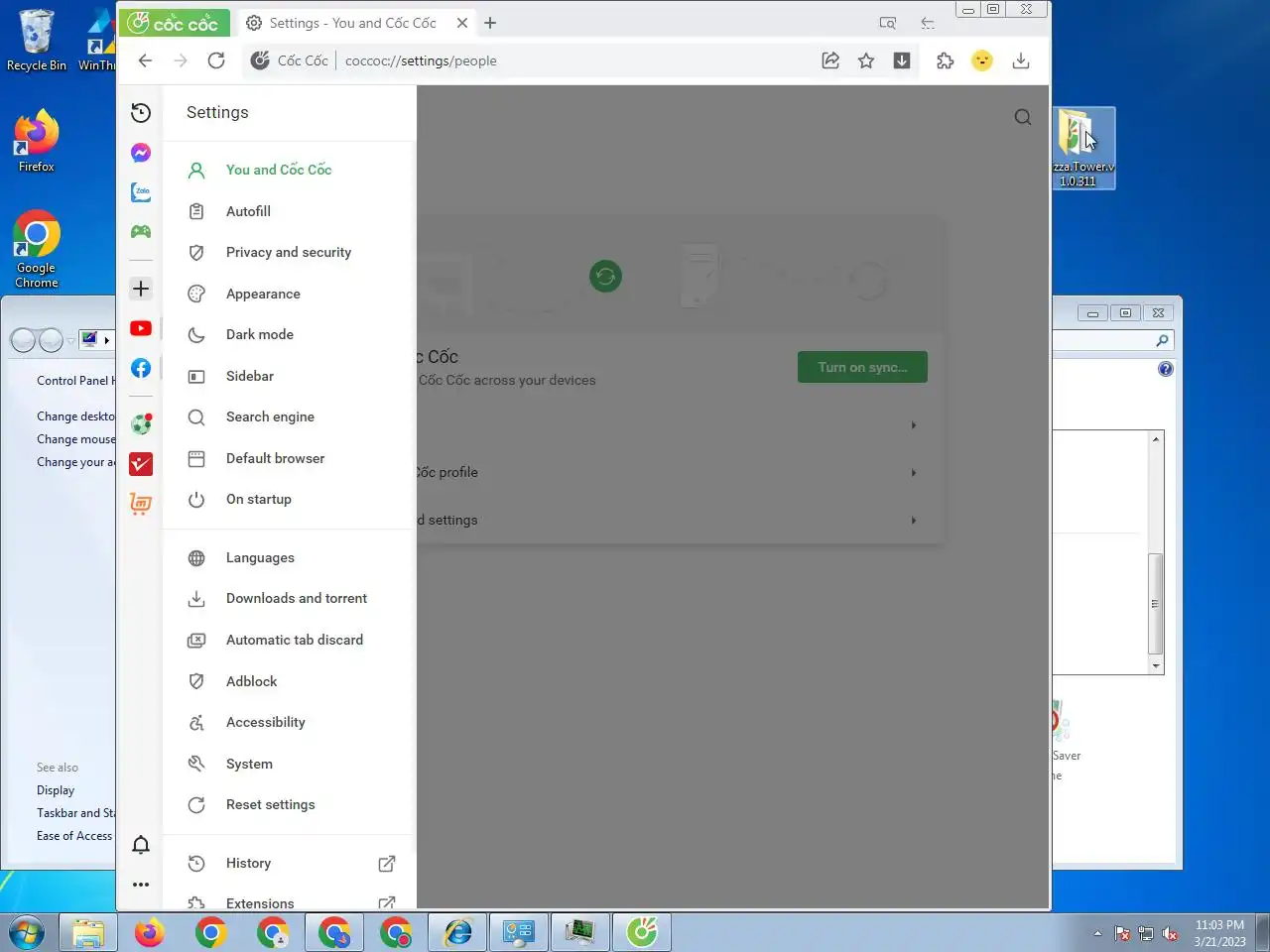The width and height of the screenshot is (1270, 952).
Task: Add a new sidebar shortcut with plus icon
Action: 141,289
